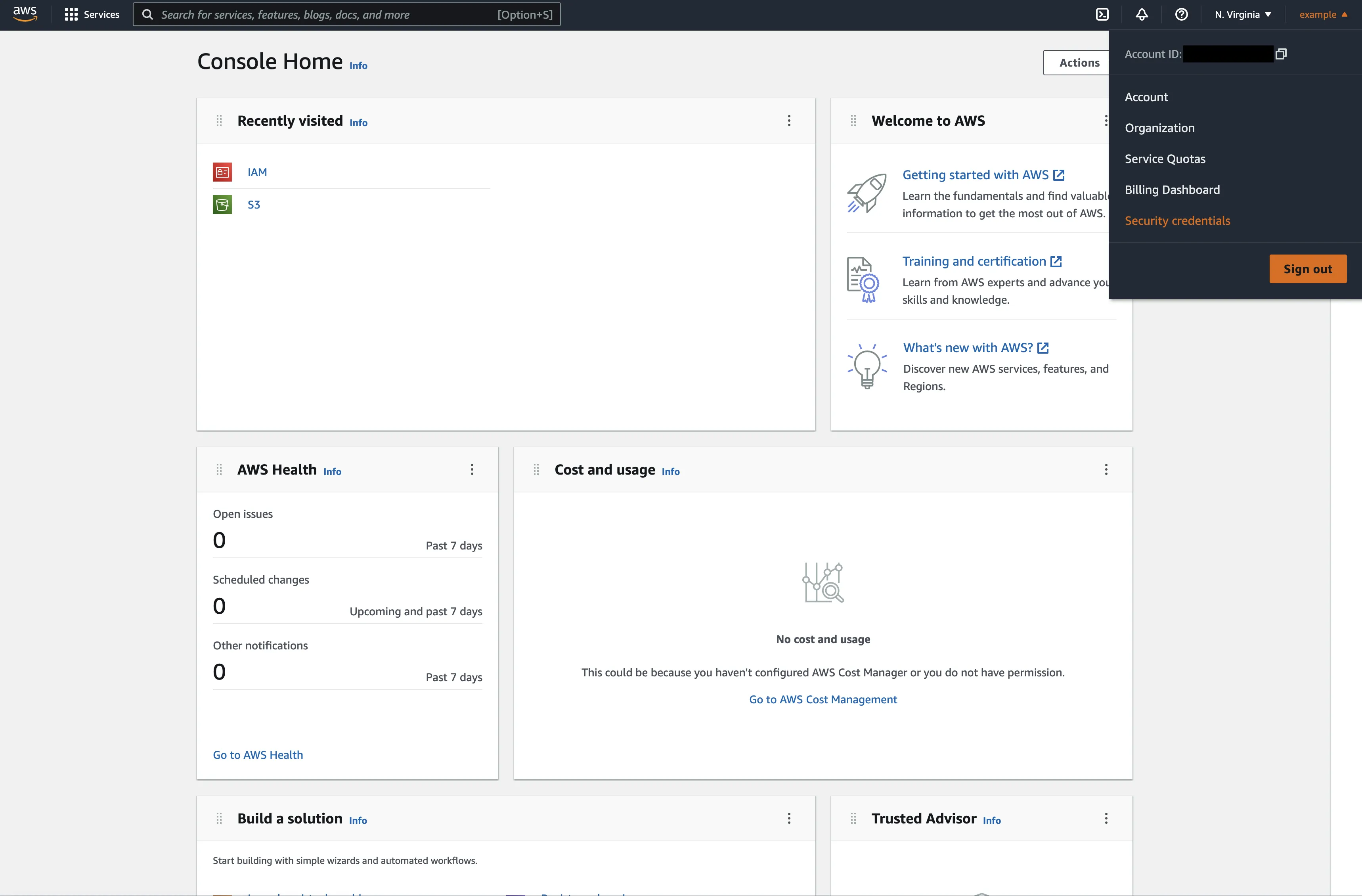Follow Go to AWS Cost Management link
This screenshot has width=1362, height=896.
823,699
